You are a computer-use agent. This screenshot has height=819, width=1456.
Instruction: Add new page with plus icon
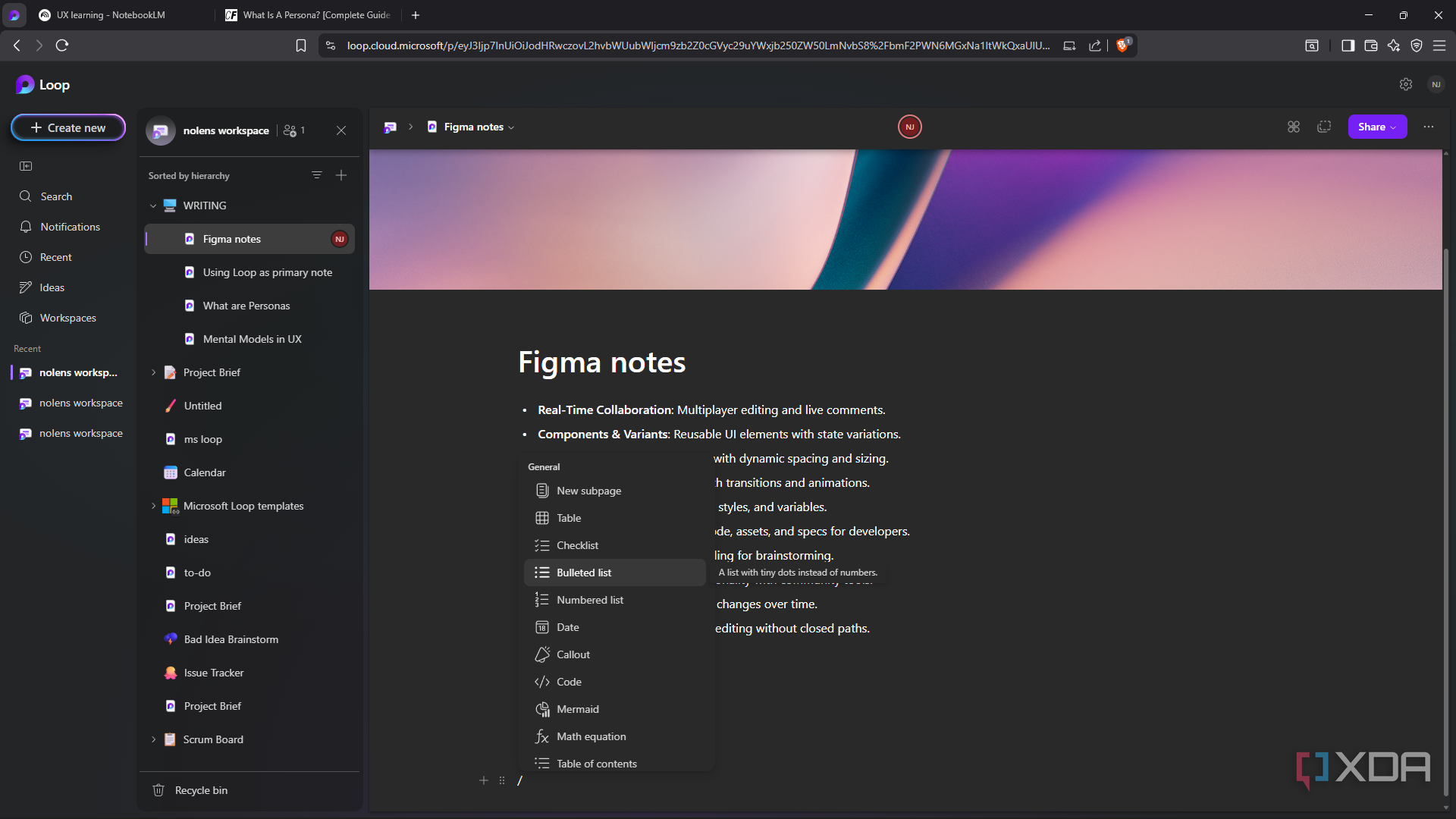click(x=341, y=175)
